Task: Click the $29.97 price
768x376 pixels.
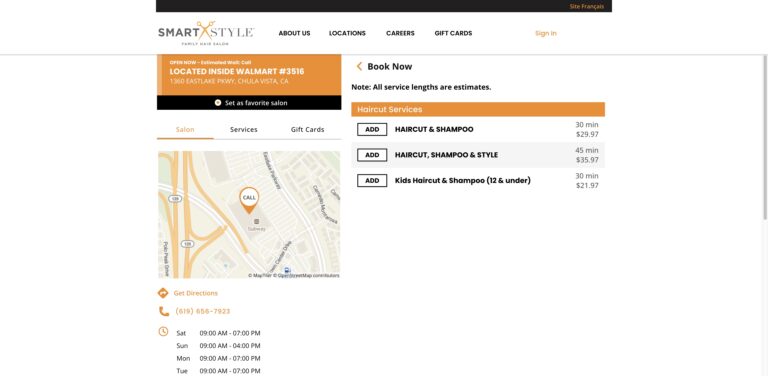Action: [587, 134]
